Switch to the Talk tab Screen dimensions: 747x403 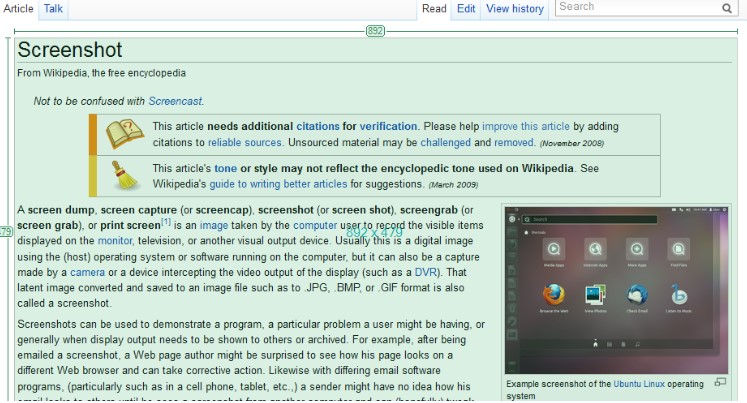tap(53, 8)
